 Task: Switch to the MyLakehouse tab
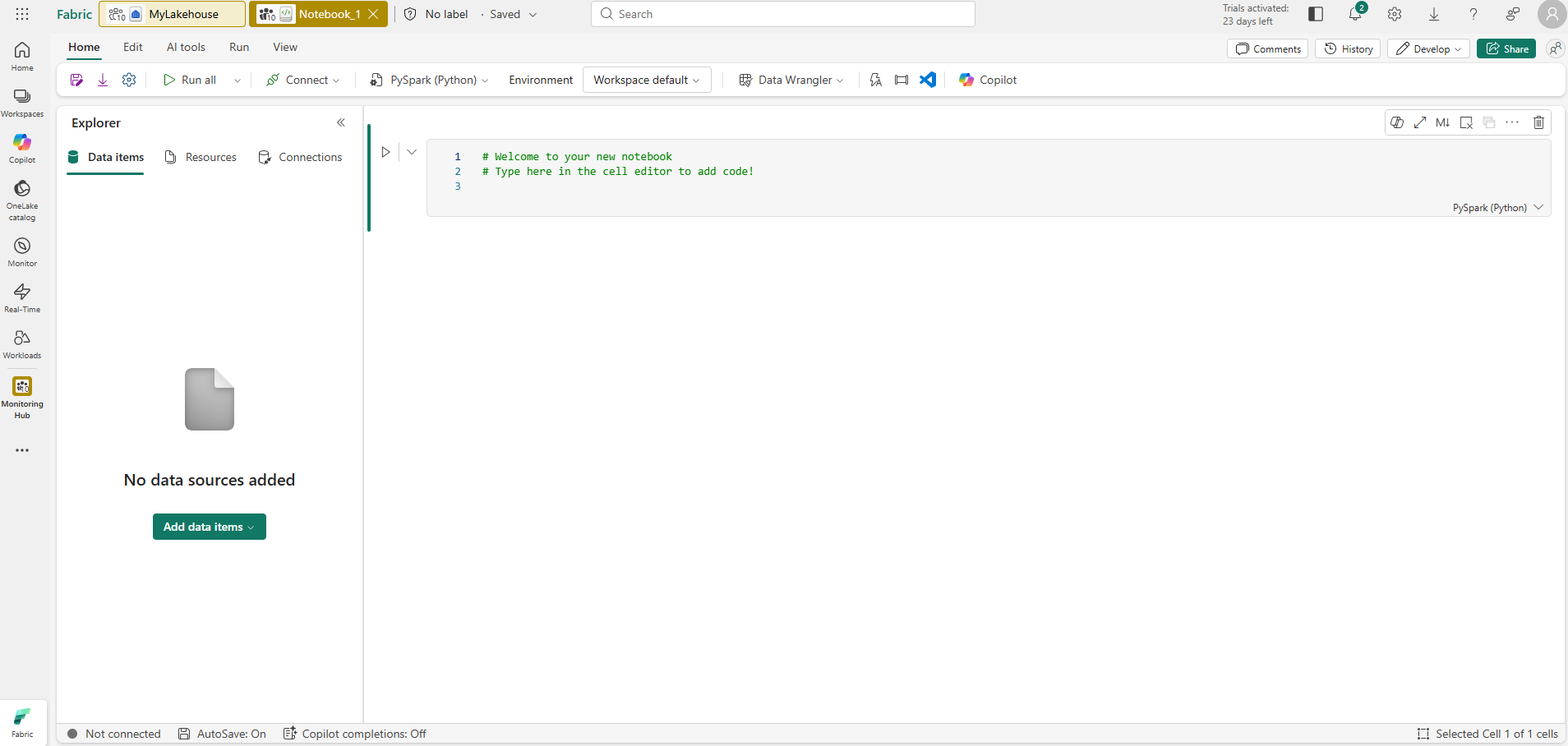(x=172, y=14)
